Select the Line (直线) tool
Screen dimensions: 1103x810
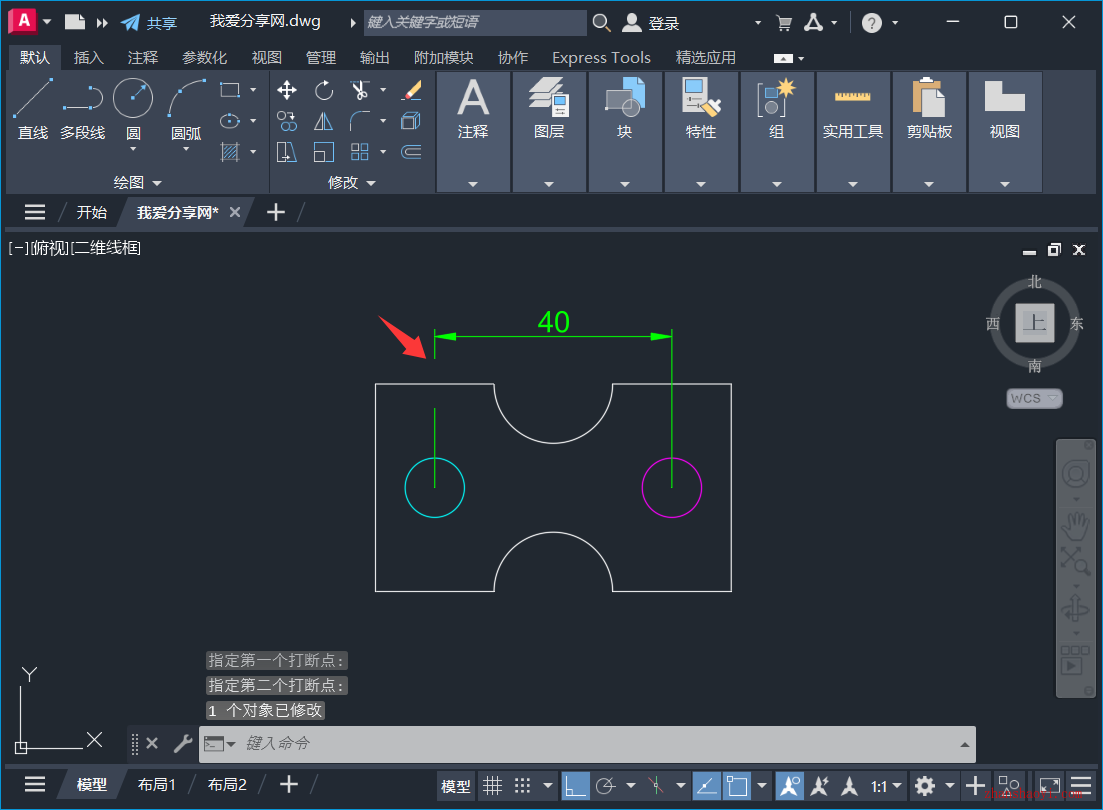pyautogui.click(x=33, y=109)
